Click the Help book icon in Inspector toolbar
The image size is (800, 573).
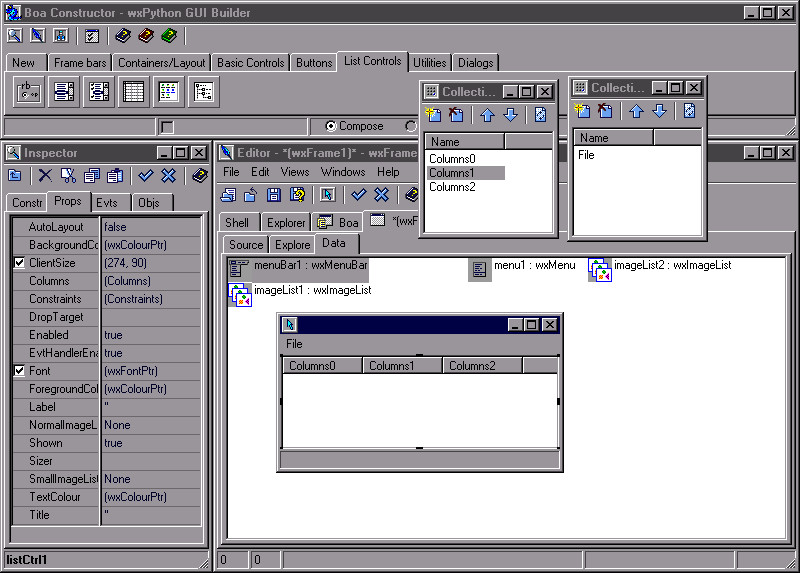click(199, 176)
